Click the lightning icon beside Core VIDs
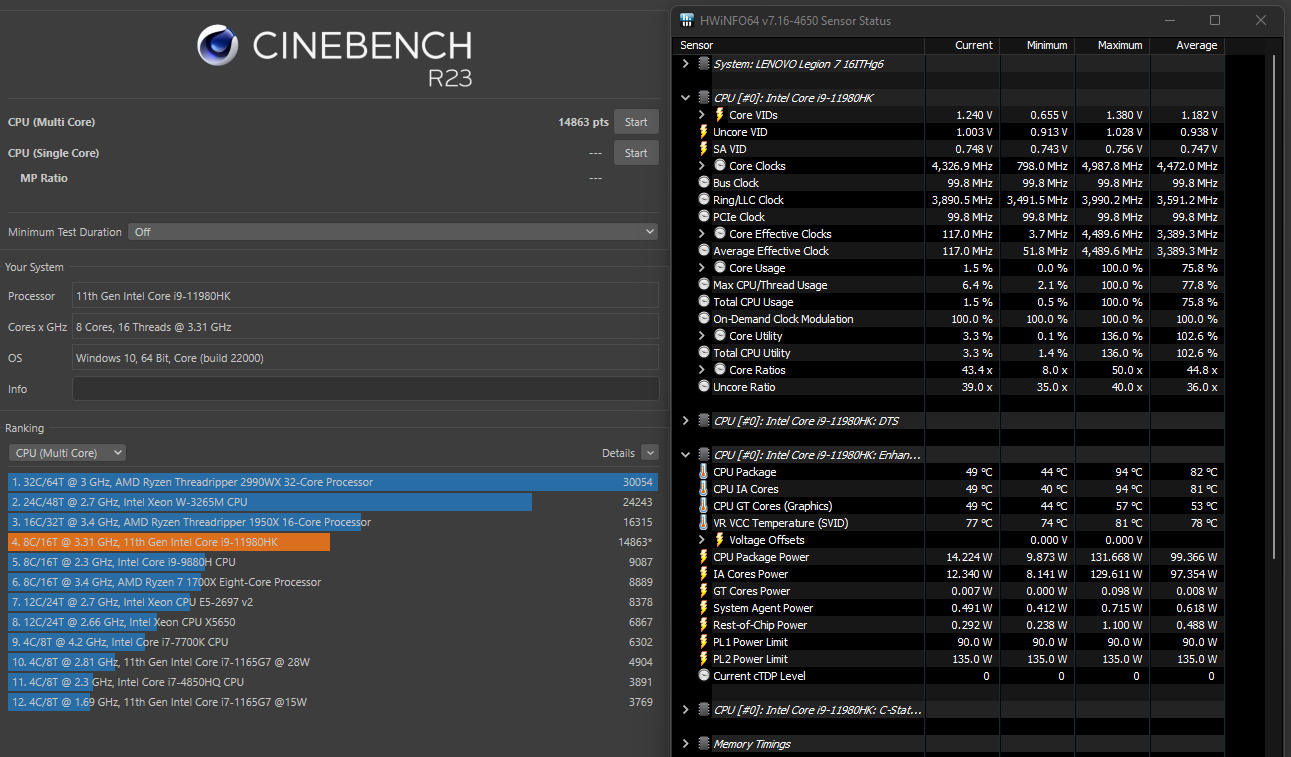Viewport: 1291px width, 757px height. [719, 115]
